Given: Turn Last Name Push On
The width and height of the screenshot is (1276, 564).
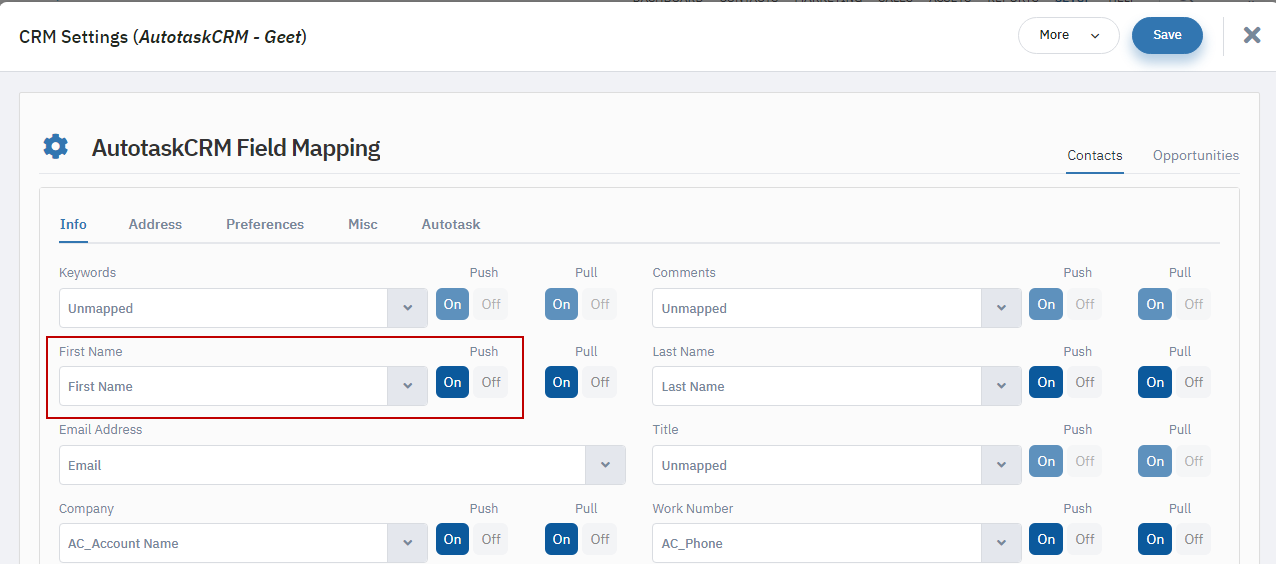Looking at the screenshot, I should coord(1046,382).
